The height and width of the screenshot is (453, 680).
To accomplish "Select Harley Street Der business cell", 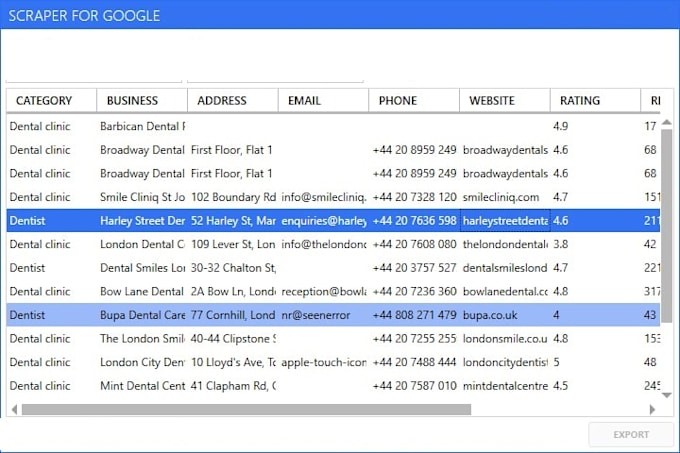I will [142, 221].
